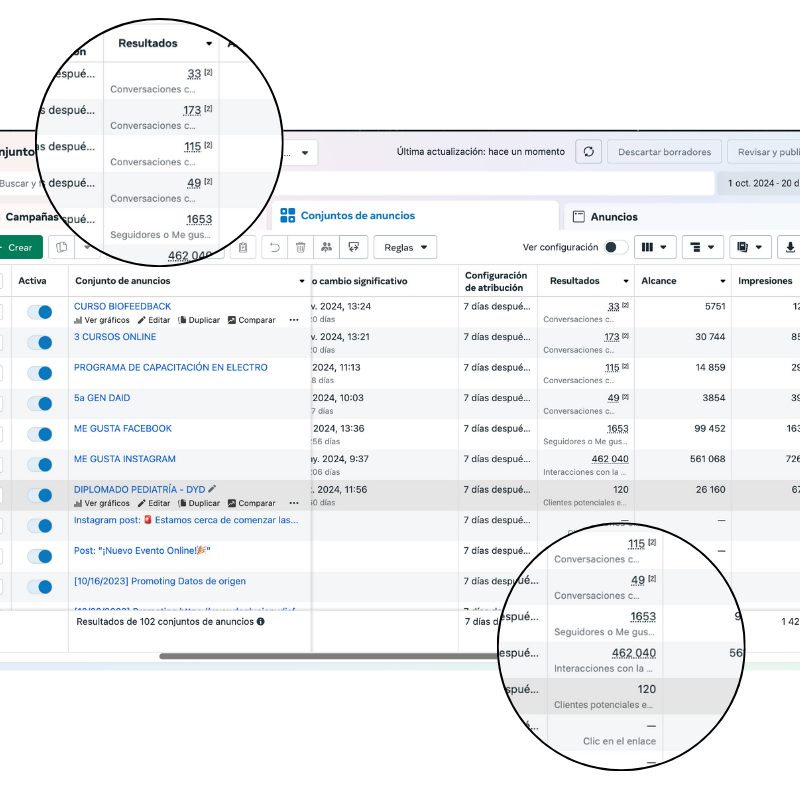Click the trash delete icon
The height and width of the screenshot is (800, 800).
point(300,247)
